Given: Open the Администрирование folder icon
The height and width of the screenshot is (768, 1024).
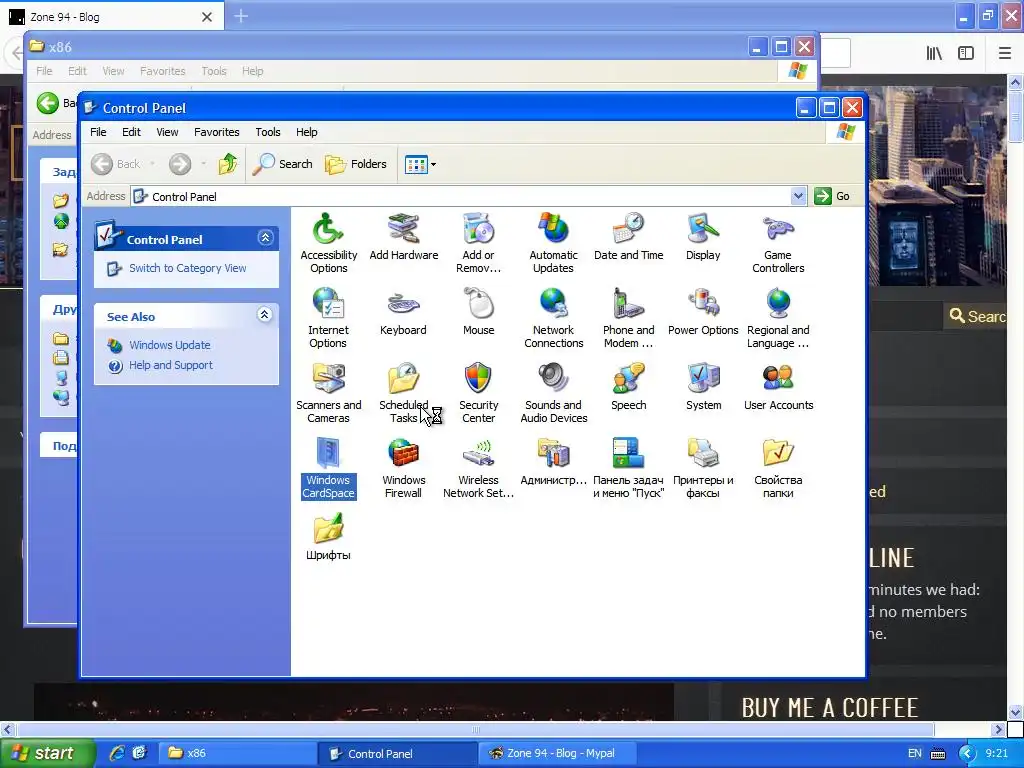Looking at the screenshot, I should click(x=553, y=462).
